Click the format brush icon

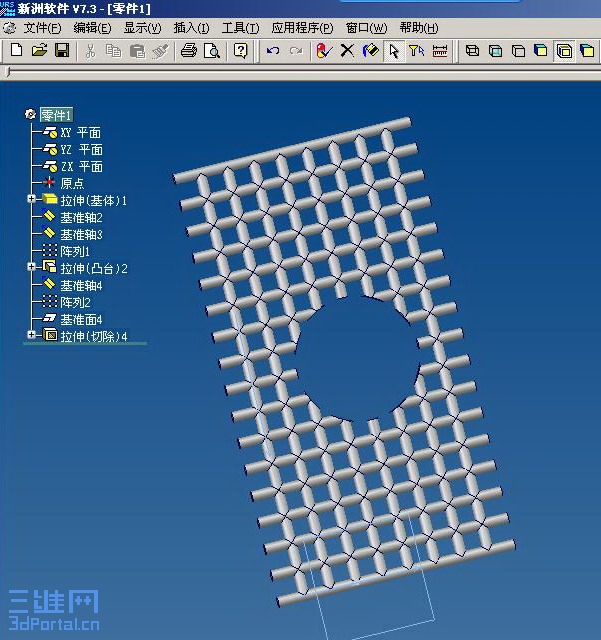coord(160,51)
